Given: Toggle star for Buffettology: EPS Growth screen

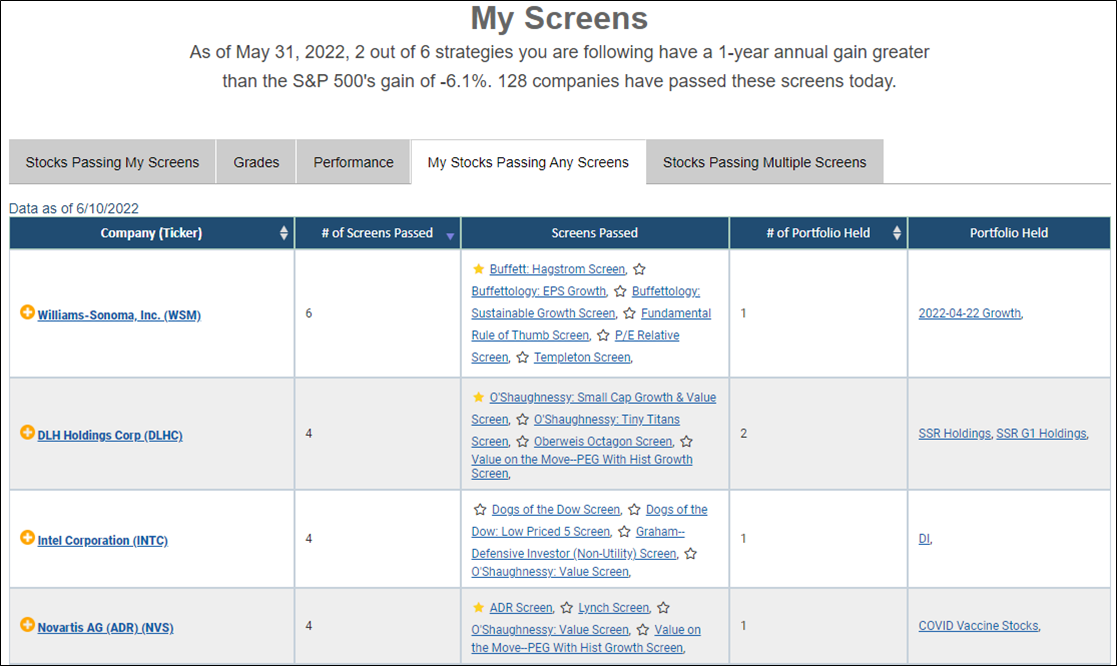Looking at the screenshot, I should coord(640,269).
